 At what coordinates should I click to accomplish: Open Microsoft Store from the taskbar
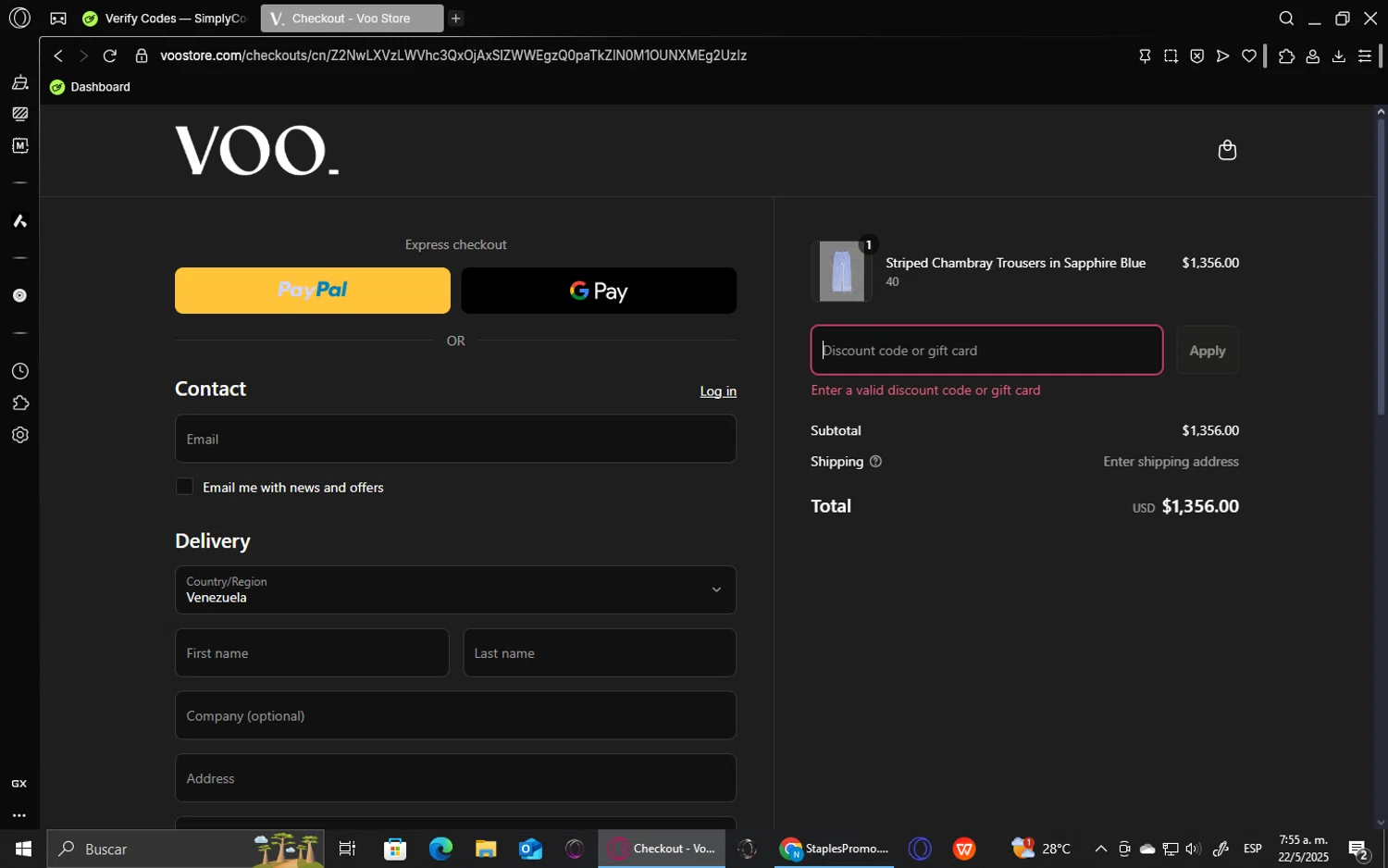click(395, 849)
